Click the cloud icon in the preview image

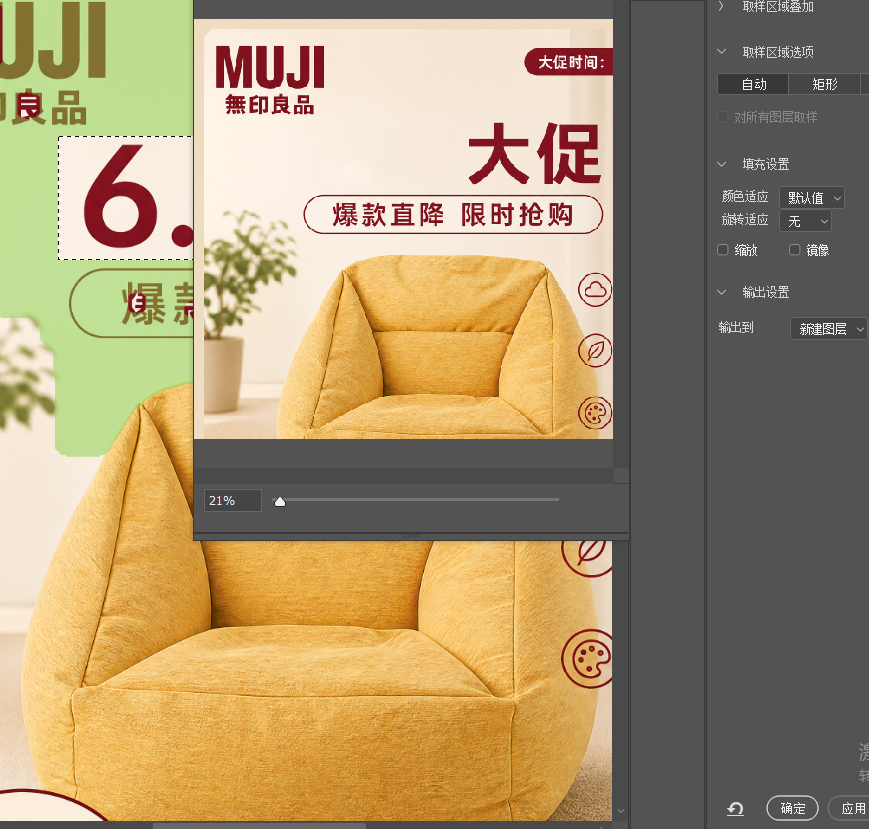coord(595,289)
